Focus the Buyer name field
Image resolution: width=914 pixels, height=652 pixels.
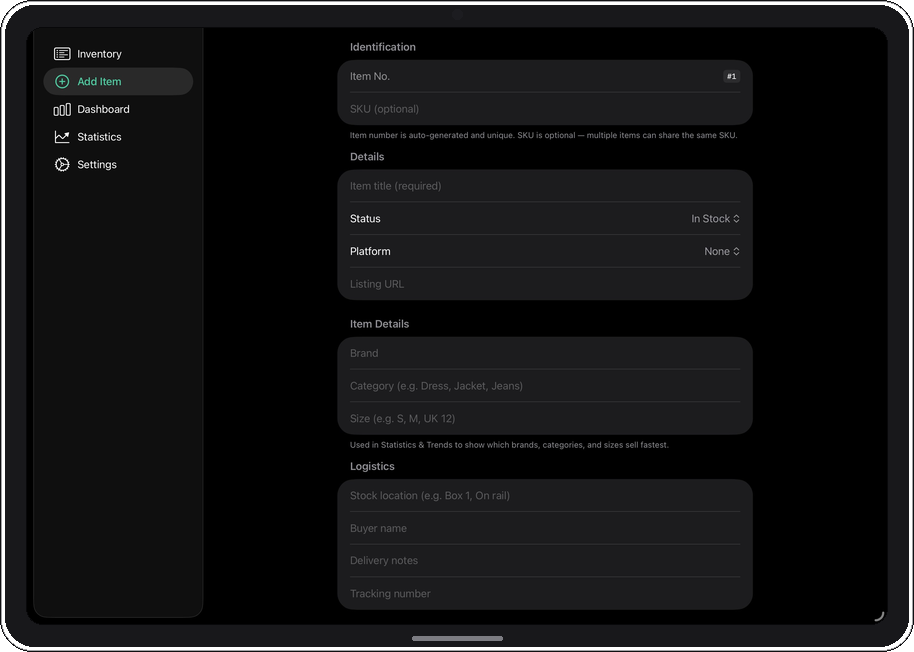(545, 528)
